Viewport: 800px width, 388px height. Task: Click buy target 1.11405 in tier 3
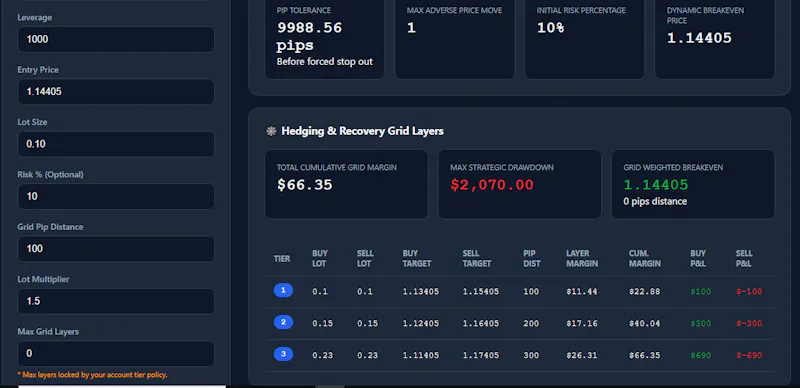pos(421,355)
